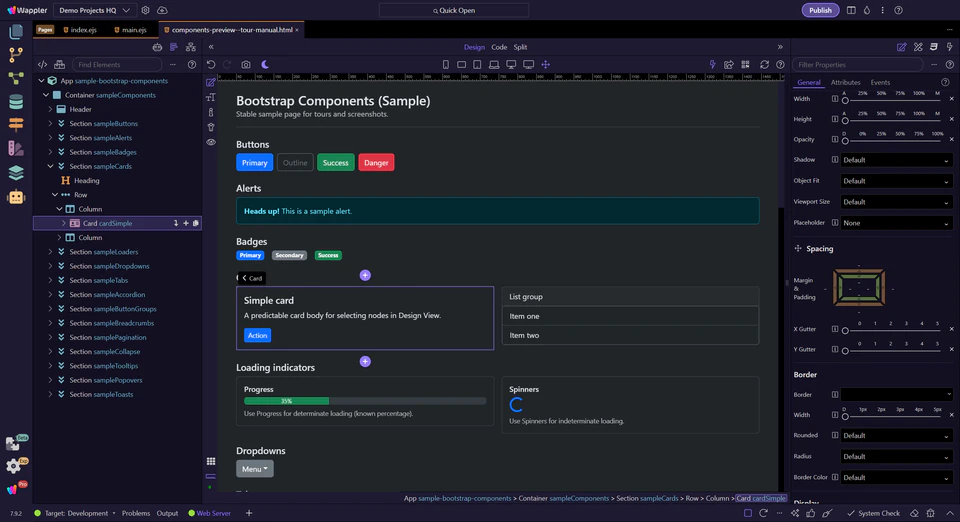Image resolution: width=960 pixels, height=522 pixels.
Task: Adjust the X Gutter slider handle
Action: click(x=845, y=331)
